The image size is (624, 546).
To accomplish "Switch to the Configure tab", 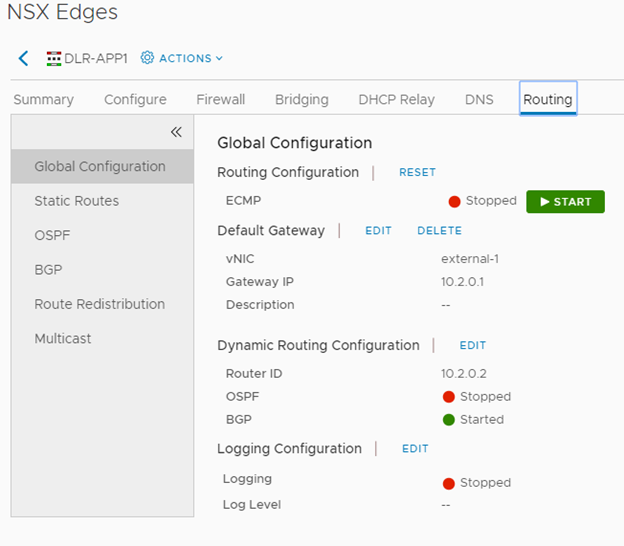I will [x=135, y=99].
